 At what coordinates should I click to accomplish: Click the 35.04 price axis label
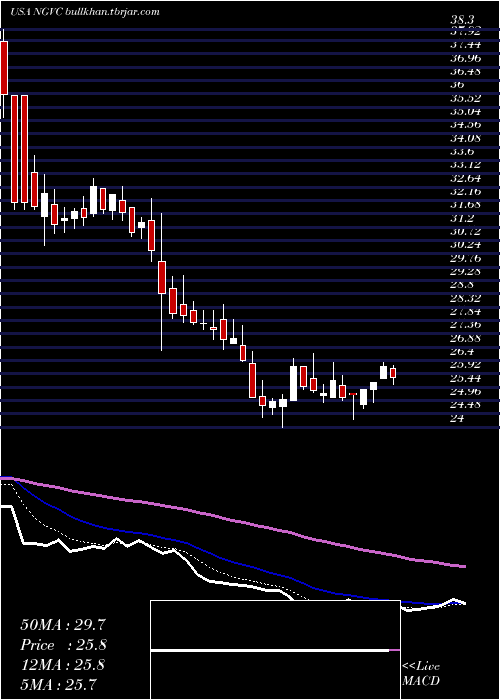coord(465,111)
